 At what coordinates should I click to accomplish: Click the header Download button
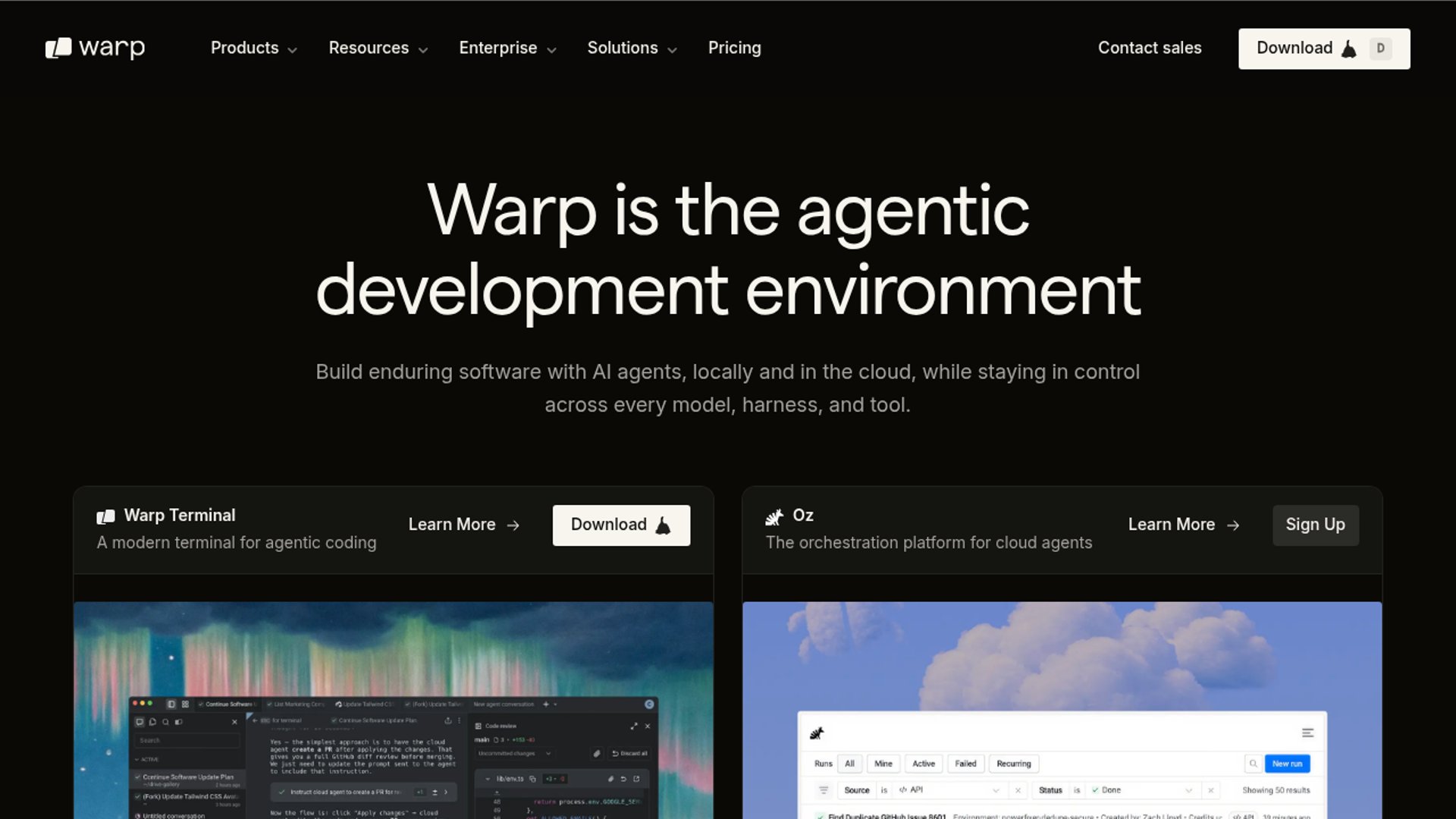[x=1324, y=49]
